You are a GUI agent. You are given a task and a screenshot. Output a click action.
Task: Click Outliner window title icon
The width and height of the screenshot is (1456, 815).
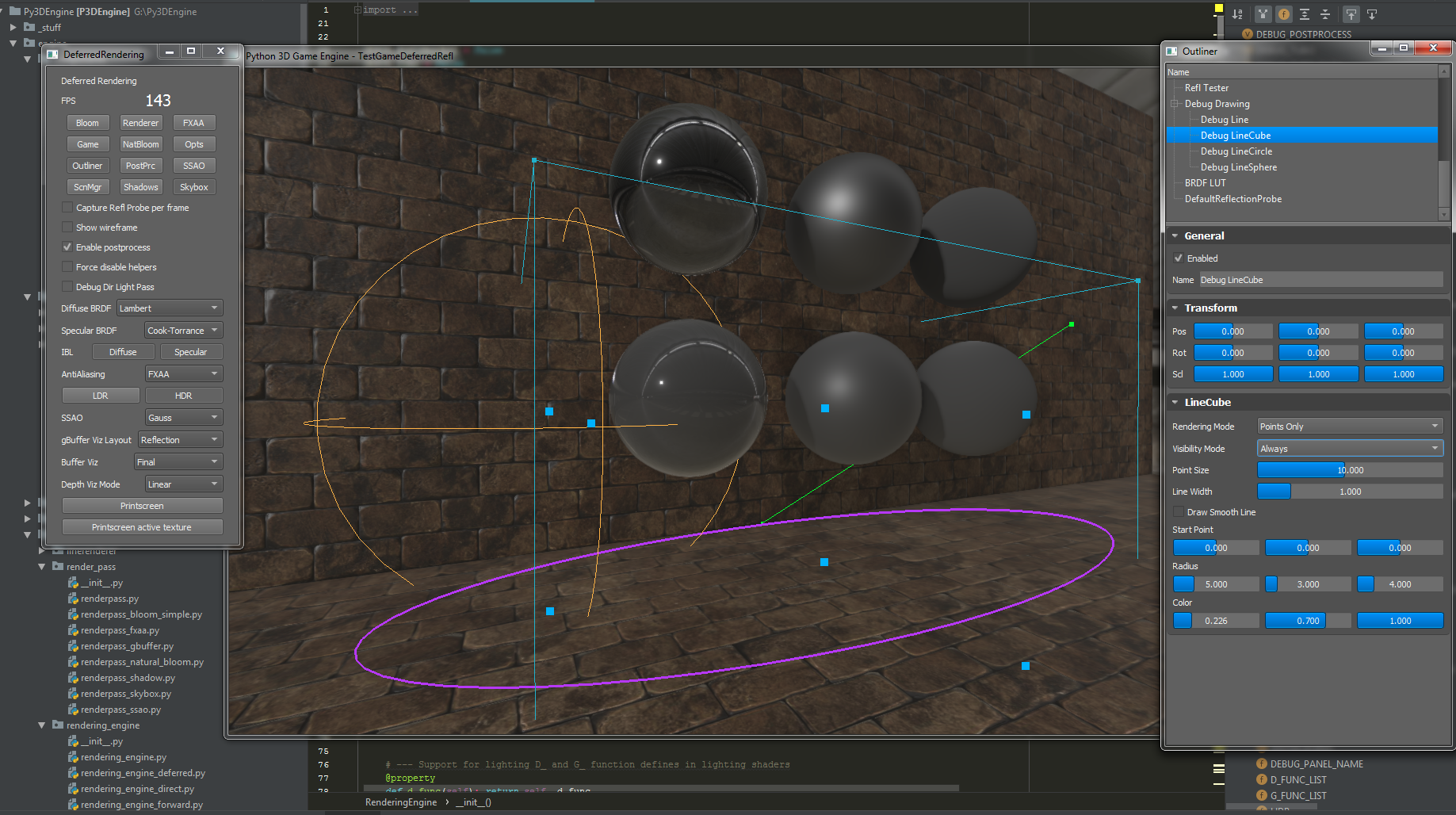[x=1172, y=52]
